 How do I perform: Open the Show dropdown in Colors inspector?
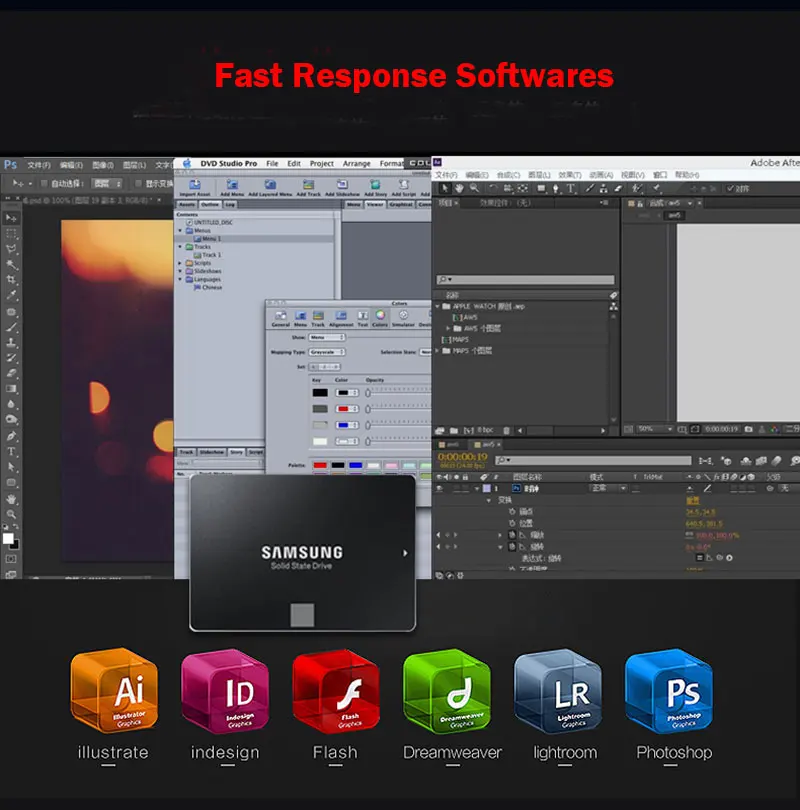(x=327, y=337)
